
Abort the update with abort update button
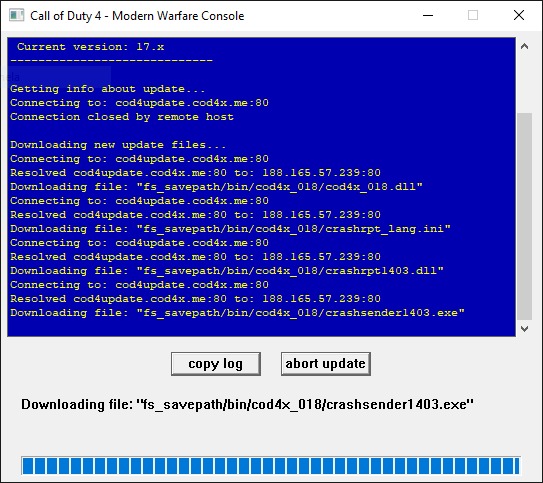click(x=326, y=364)
